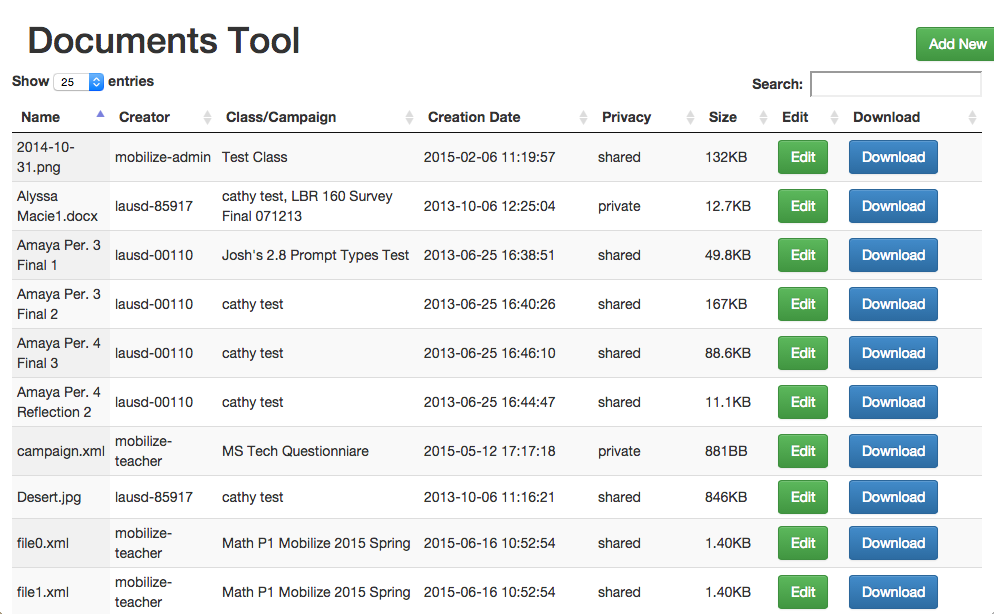Download the campaign.xml file

[x=893, y=451]
